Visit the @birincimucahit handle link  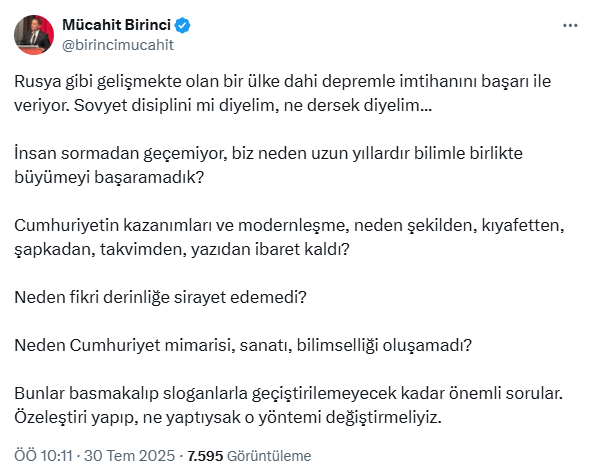117,45
